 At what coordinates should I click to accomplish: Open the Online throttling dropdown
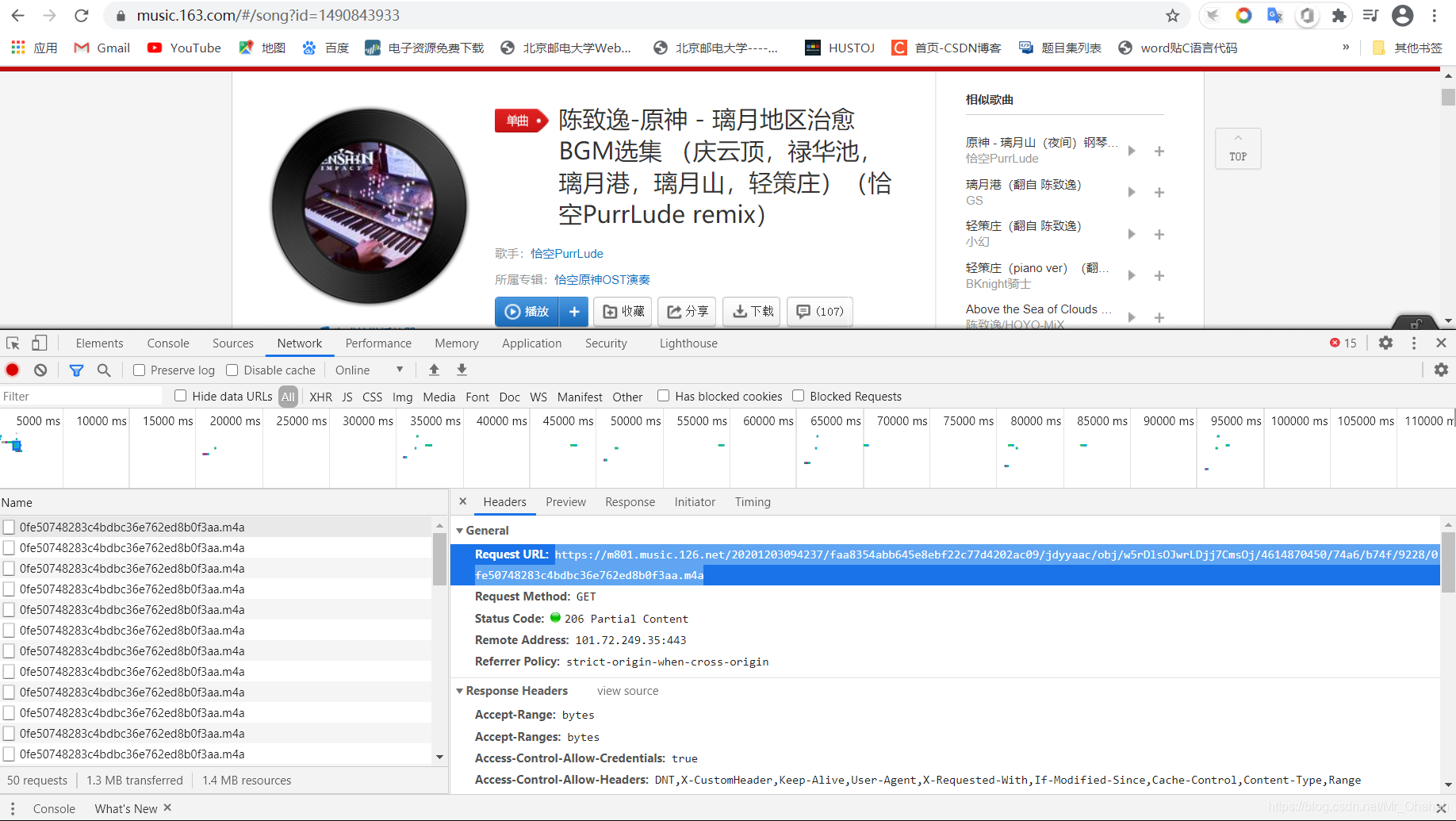point(369,370)
